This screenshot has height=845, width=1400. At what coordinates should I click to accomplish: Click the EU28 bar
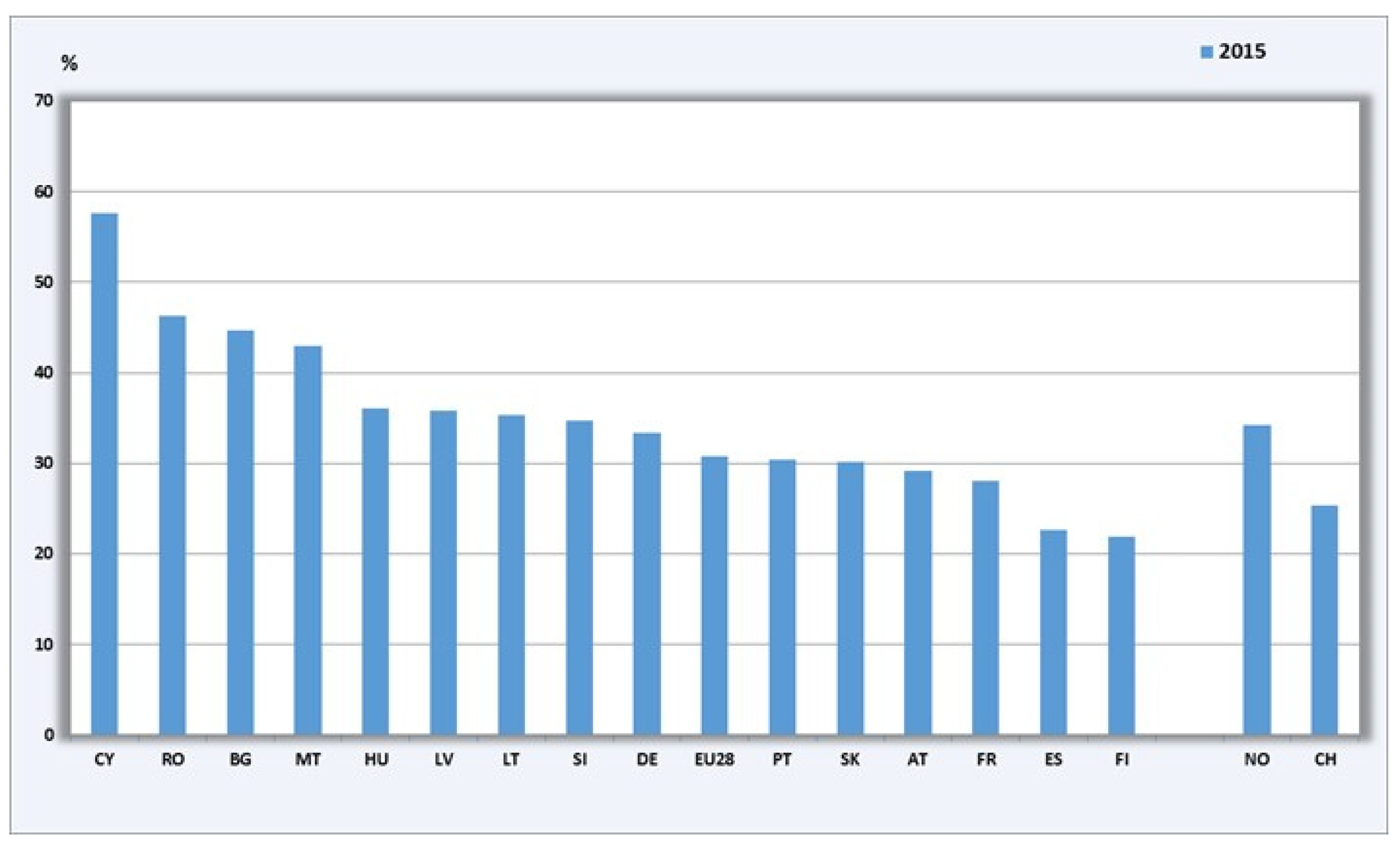[714, 595]
